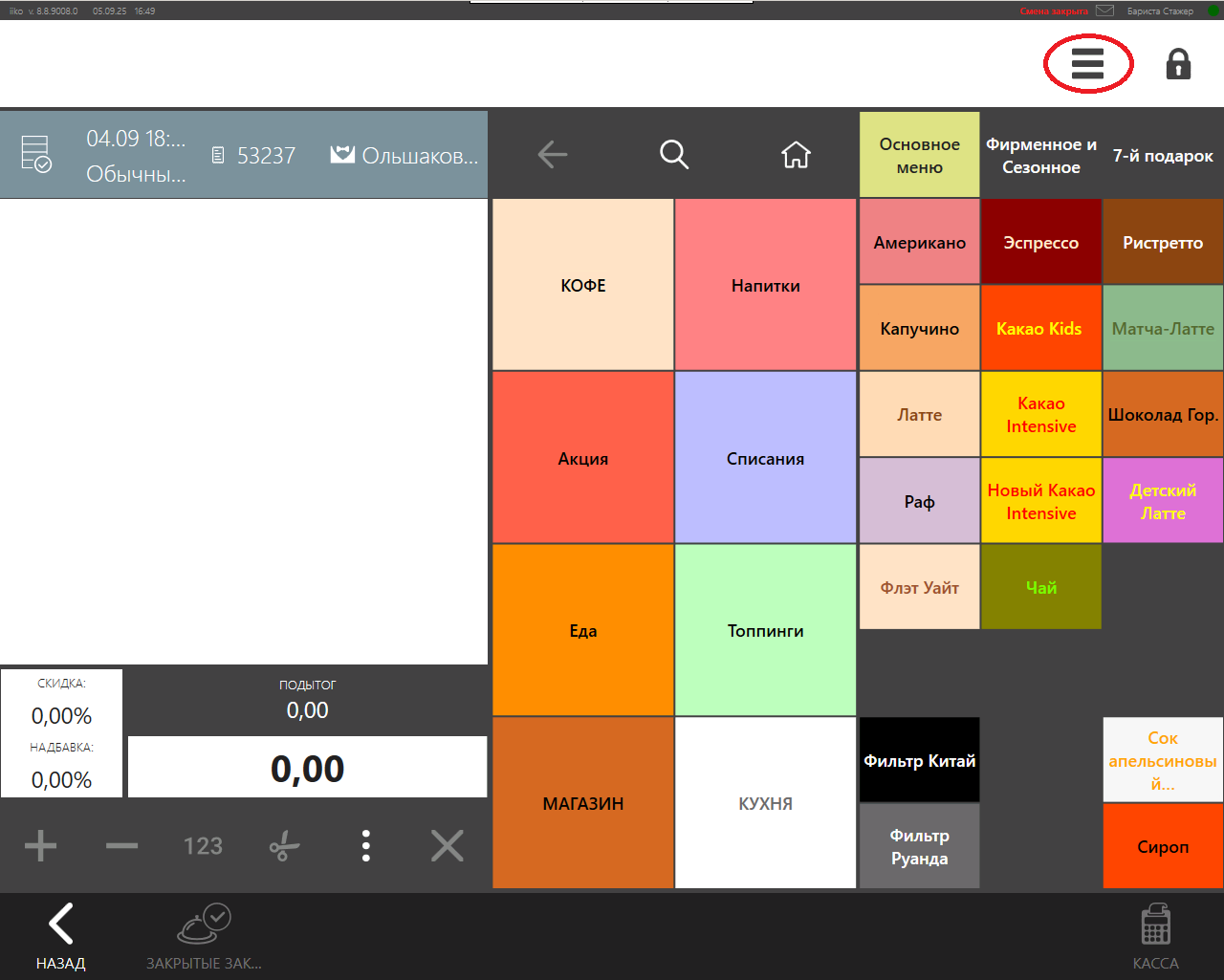This screenshot has width=1224, height=980.
Task: Click the mail envelope icon in status bar
Action: coord(1104,11)
